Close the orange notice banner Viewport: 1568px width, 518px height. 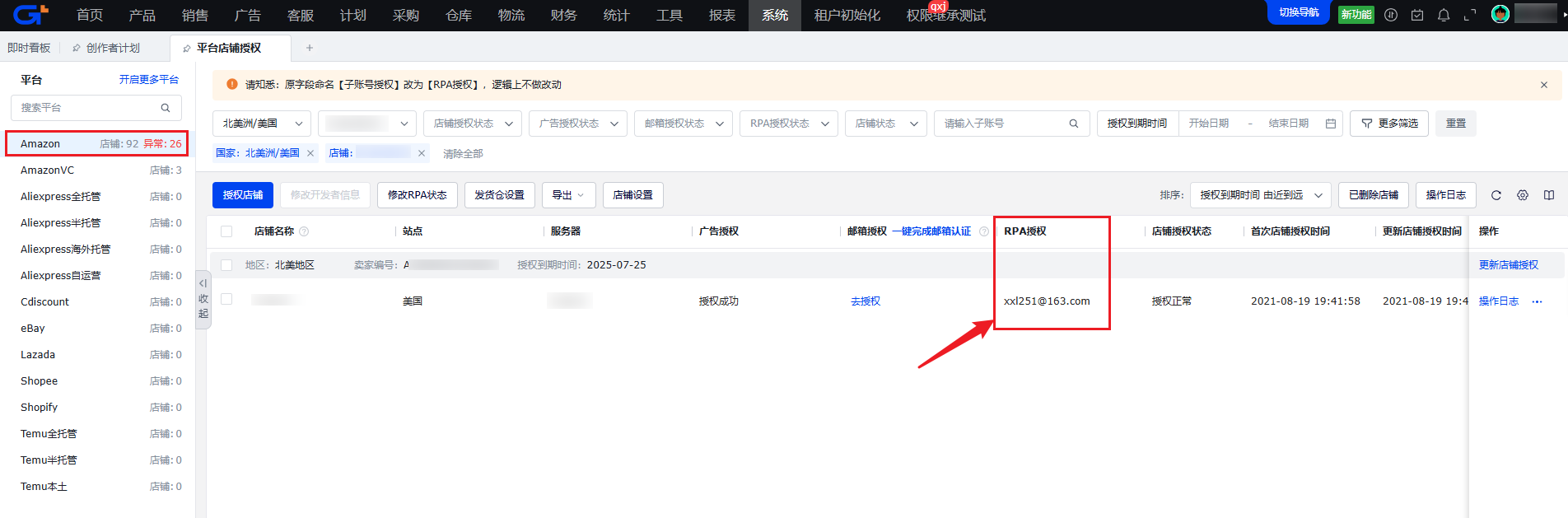tap(1544, 85)
